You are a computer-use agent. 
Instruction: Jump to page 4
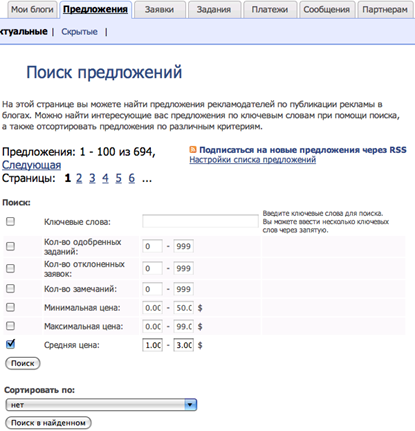click(x=105, y=178)
